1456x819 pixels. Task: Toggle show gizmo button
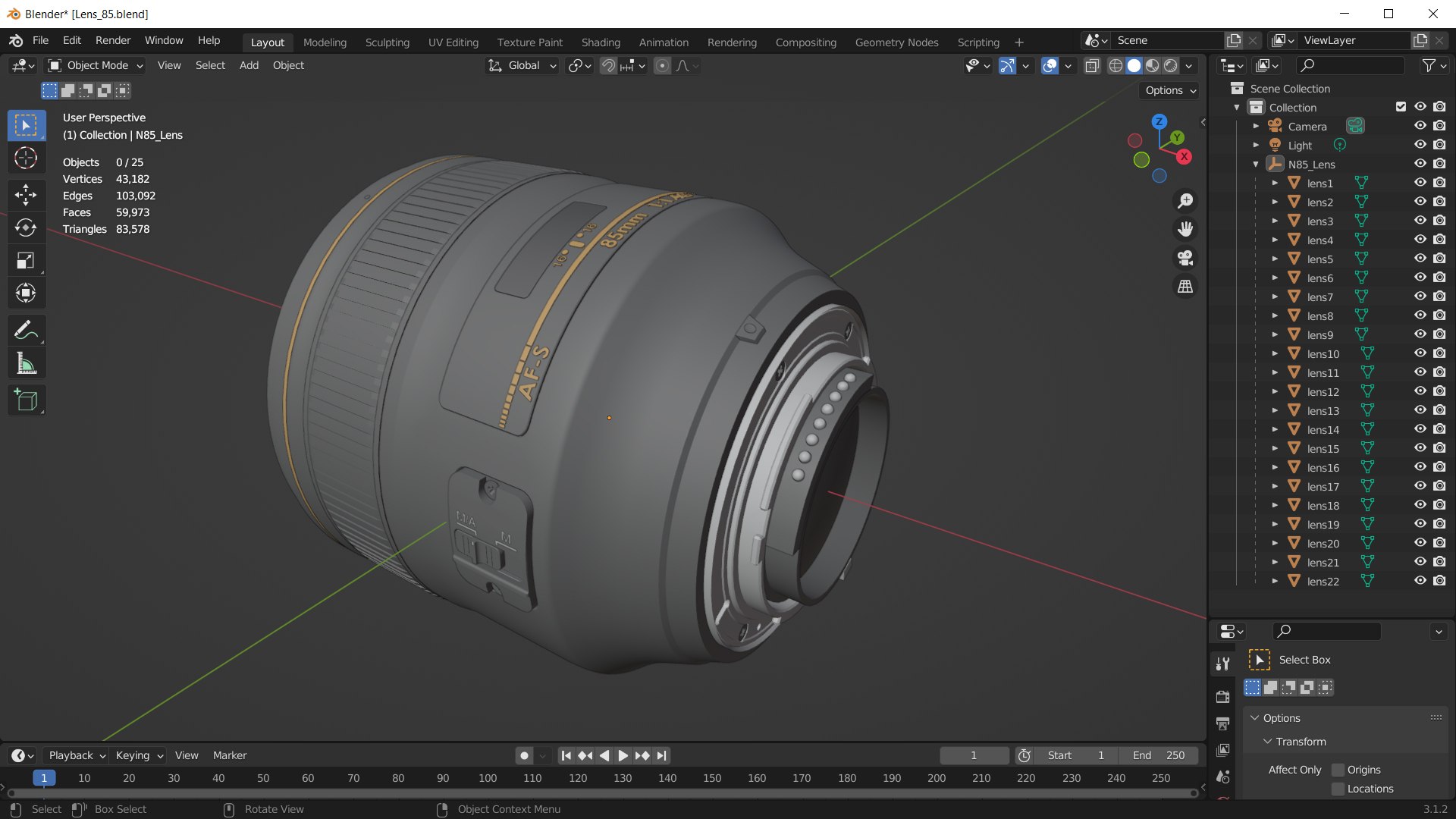[x=1007, y=66]
